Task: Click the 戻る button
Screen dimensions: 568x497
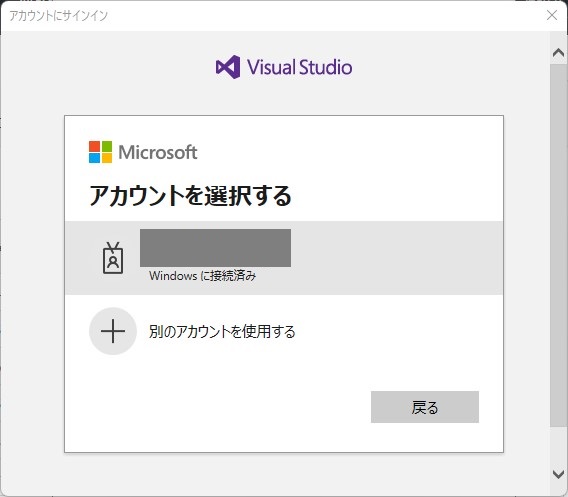Action: (425, 407)
